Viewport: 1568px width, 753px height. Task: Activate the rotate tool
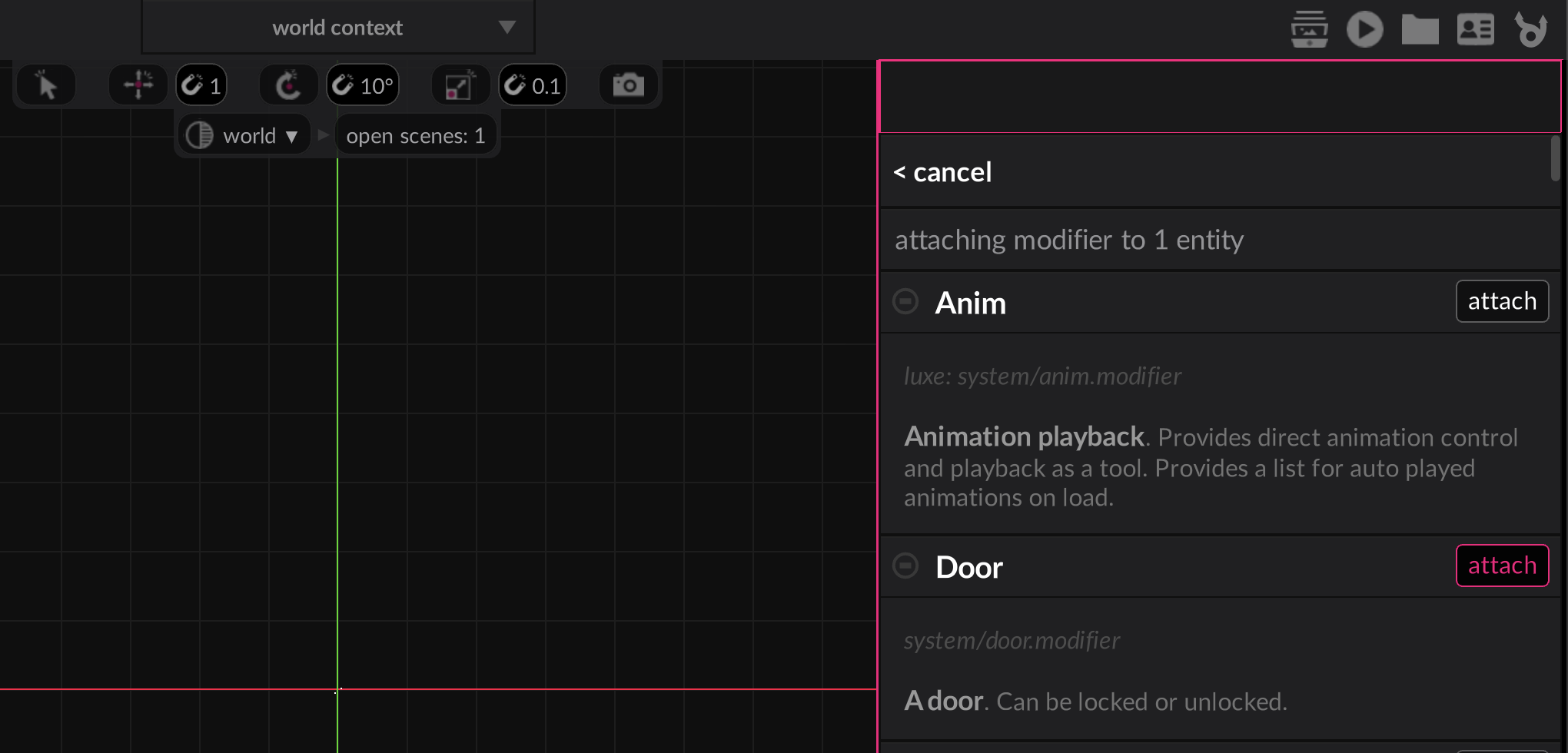[288, 85]
